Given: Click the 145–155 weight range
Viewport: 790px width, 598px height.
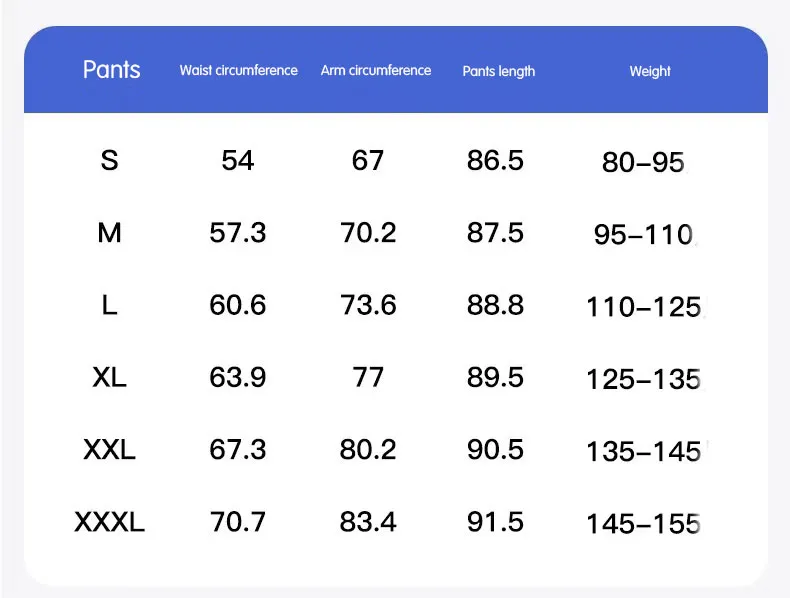Looking at the screenshot, I should point(643,524).
